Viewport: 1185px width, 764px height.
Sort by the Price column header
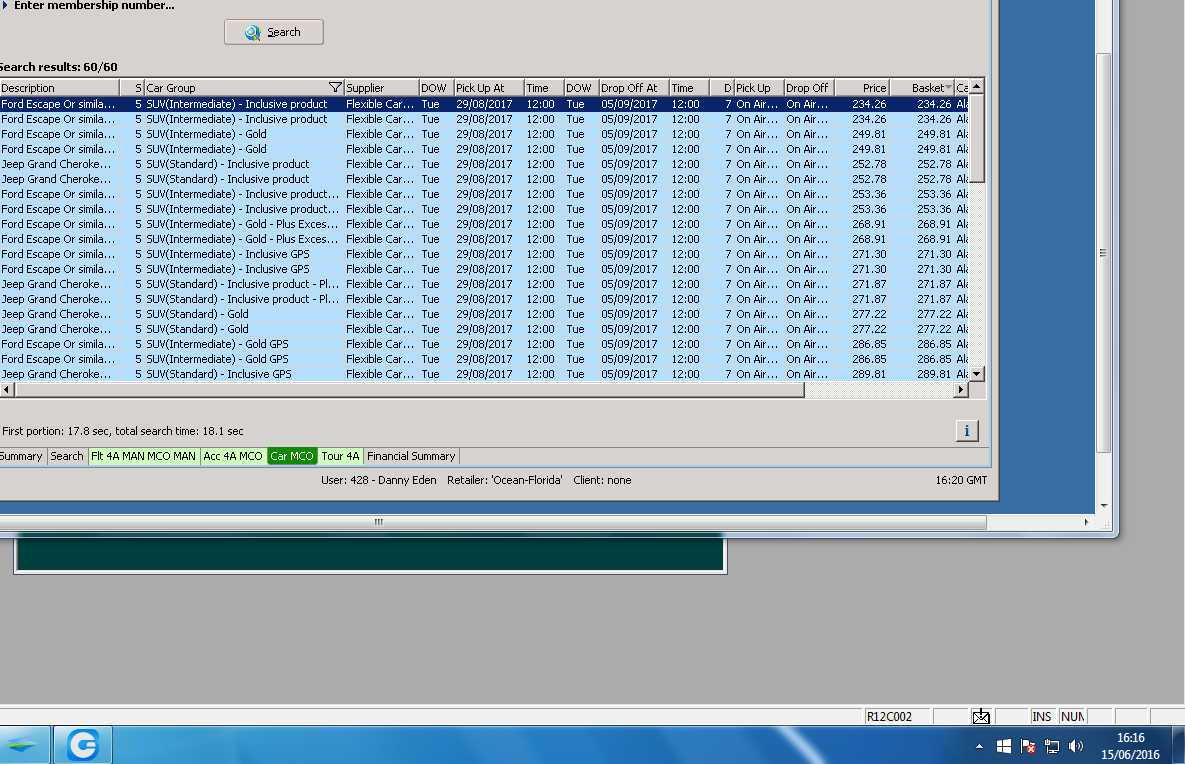(x=862, y=88)
